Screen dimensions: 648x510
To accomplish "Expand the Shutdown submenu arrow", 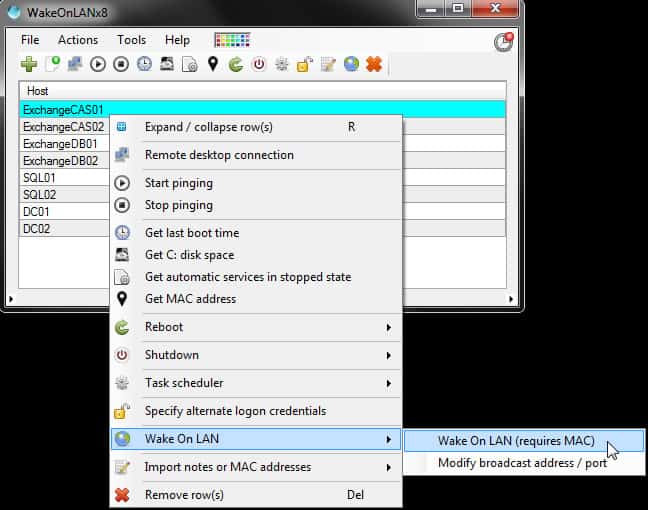I will (388, 355).
